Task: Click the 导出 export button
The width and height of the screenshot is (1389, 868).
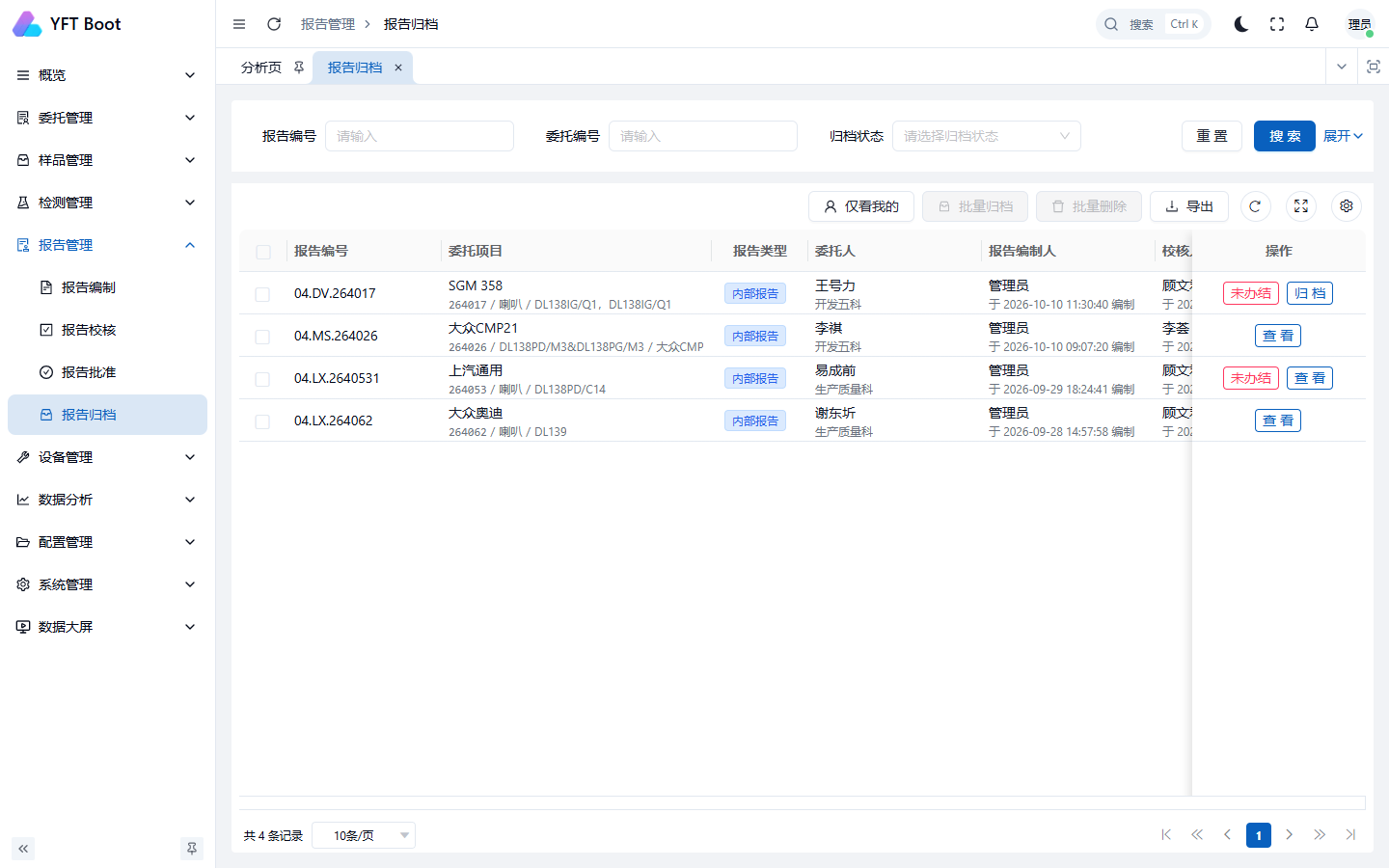Action: 1189,206
